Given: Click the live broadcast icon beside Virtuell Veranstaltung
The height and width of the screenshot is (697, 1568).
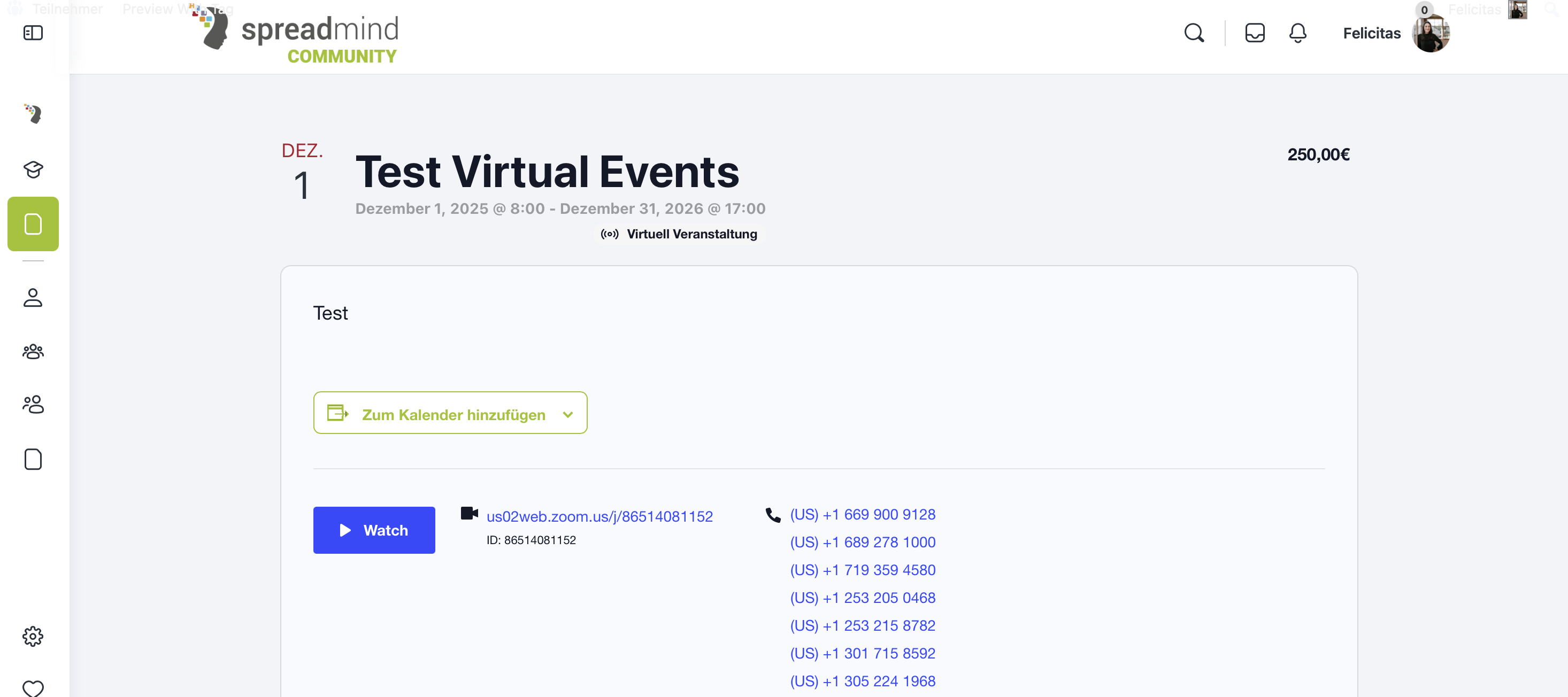Looking at the screenshot, I should 609,234.
